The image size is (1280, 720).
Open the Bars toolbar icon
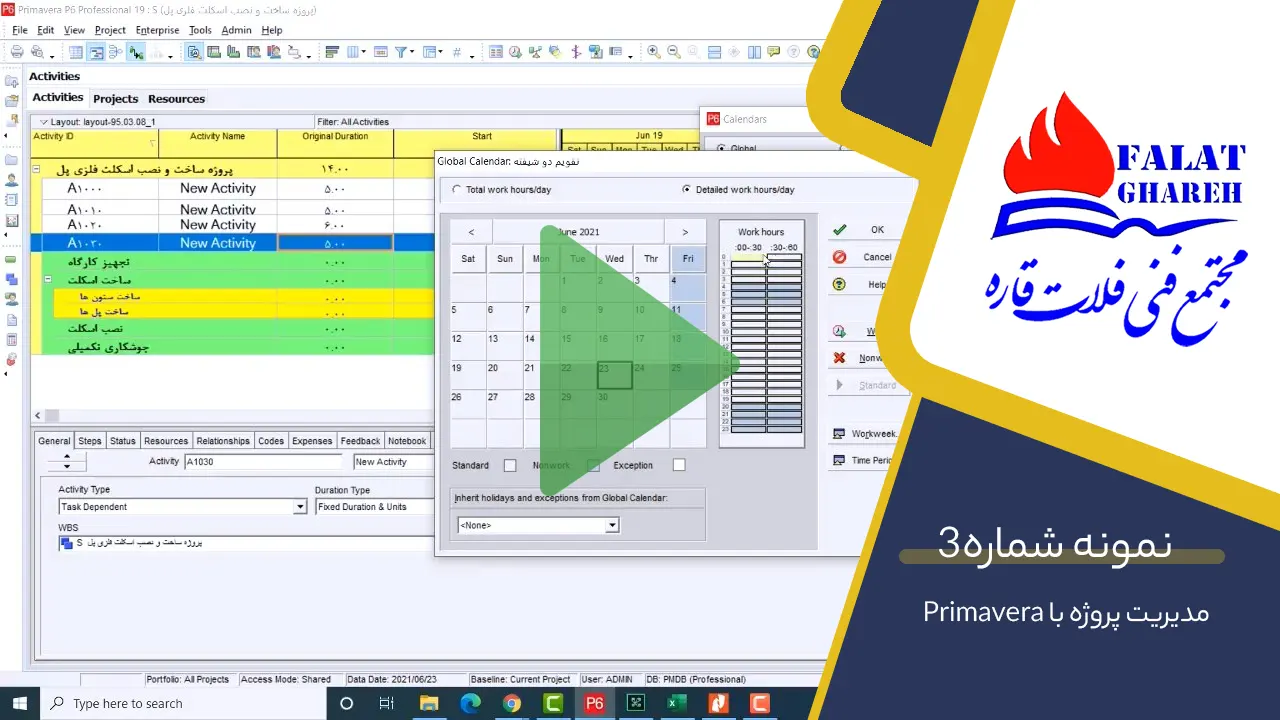(x=332, y=52)
